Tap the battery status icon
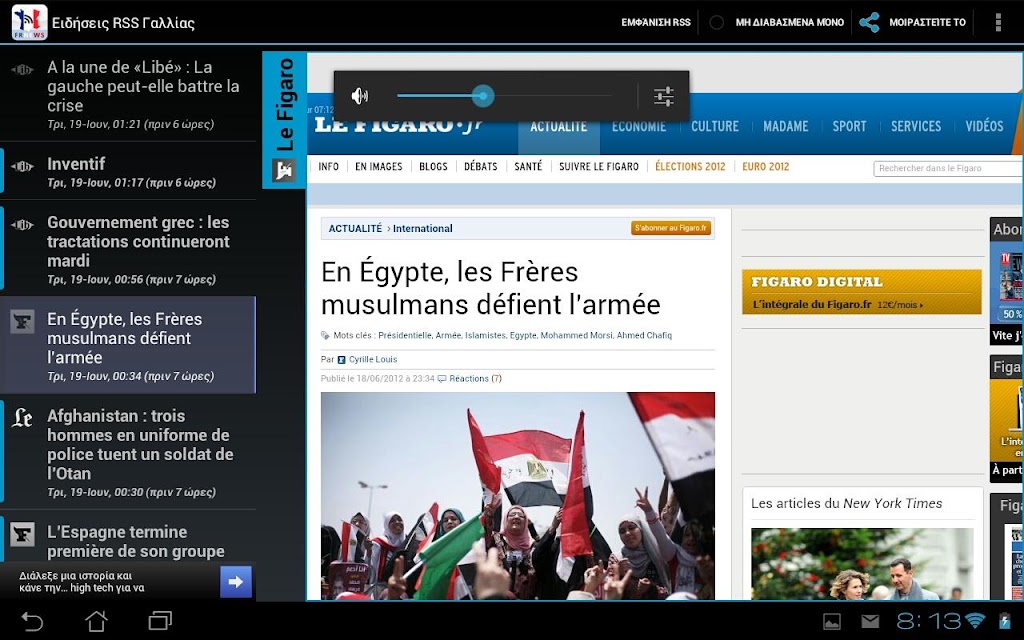1024x640 pixels. pyautogui.click(x=1004, y=620)
